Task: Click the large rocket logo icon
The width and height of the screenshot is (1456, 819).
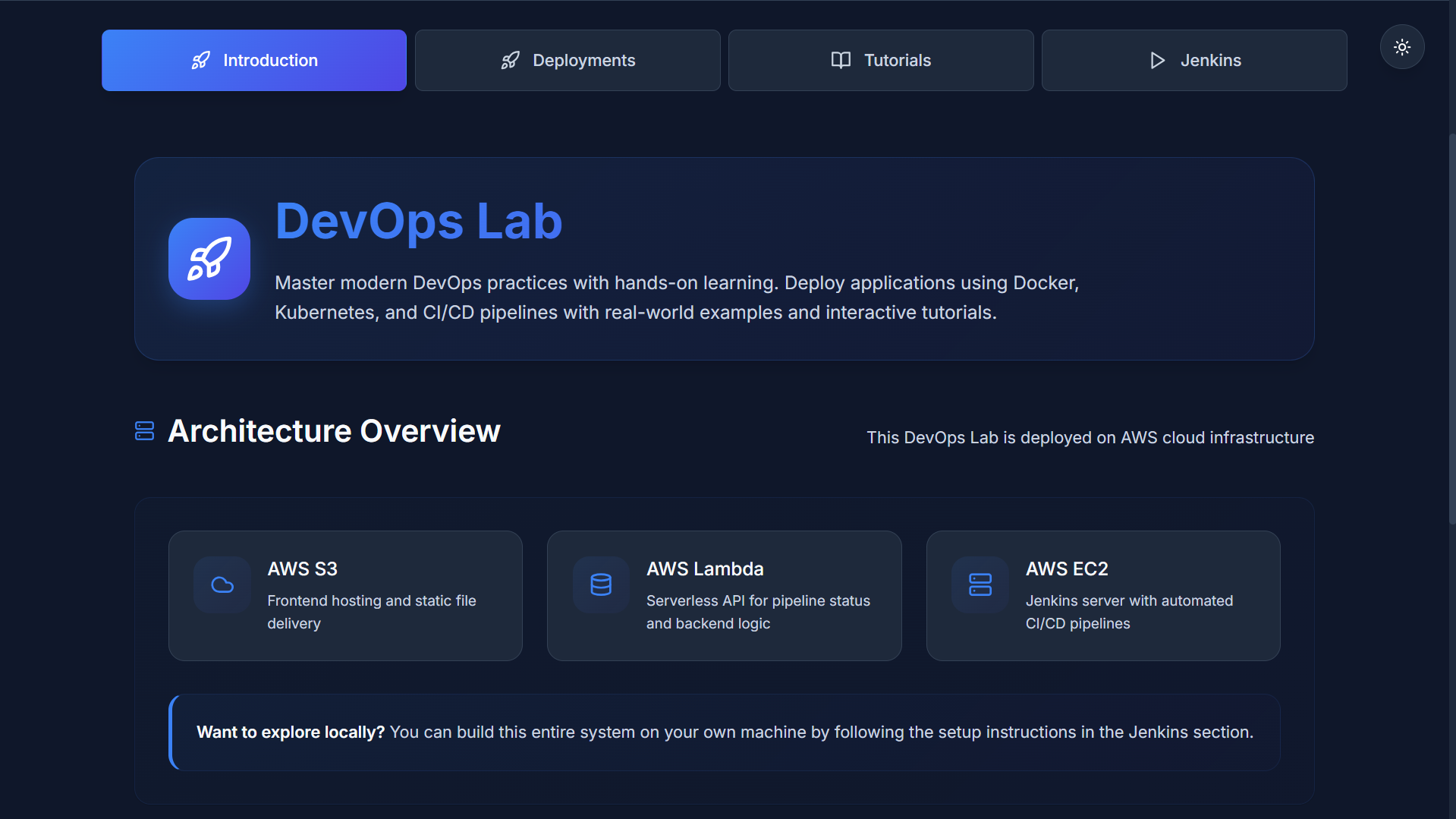Action: (209, 259)
